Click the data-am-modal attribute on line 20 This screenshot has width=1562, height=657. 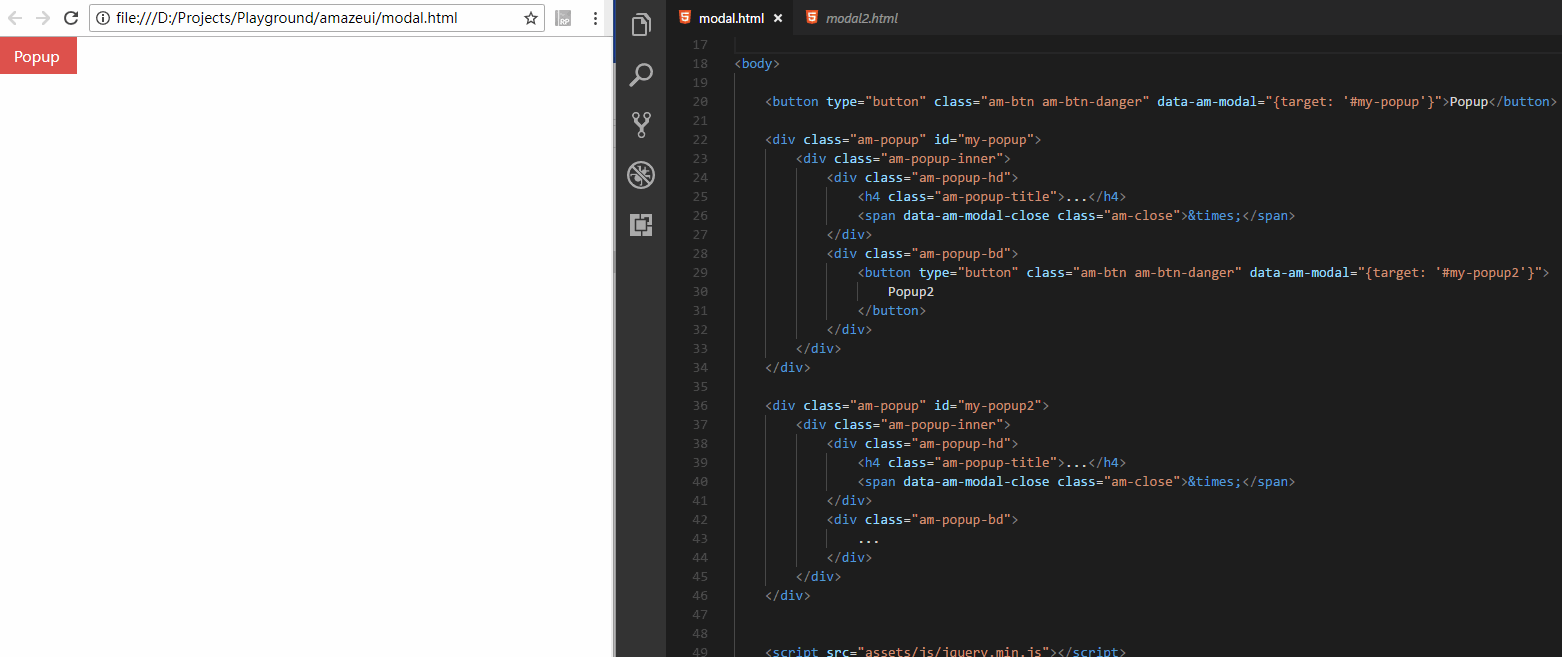click(1207, 101)
